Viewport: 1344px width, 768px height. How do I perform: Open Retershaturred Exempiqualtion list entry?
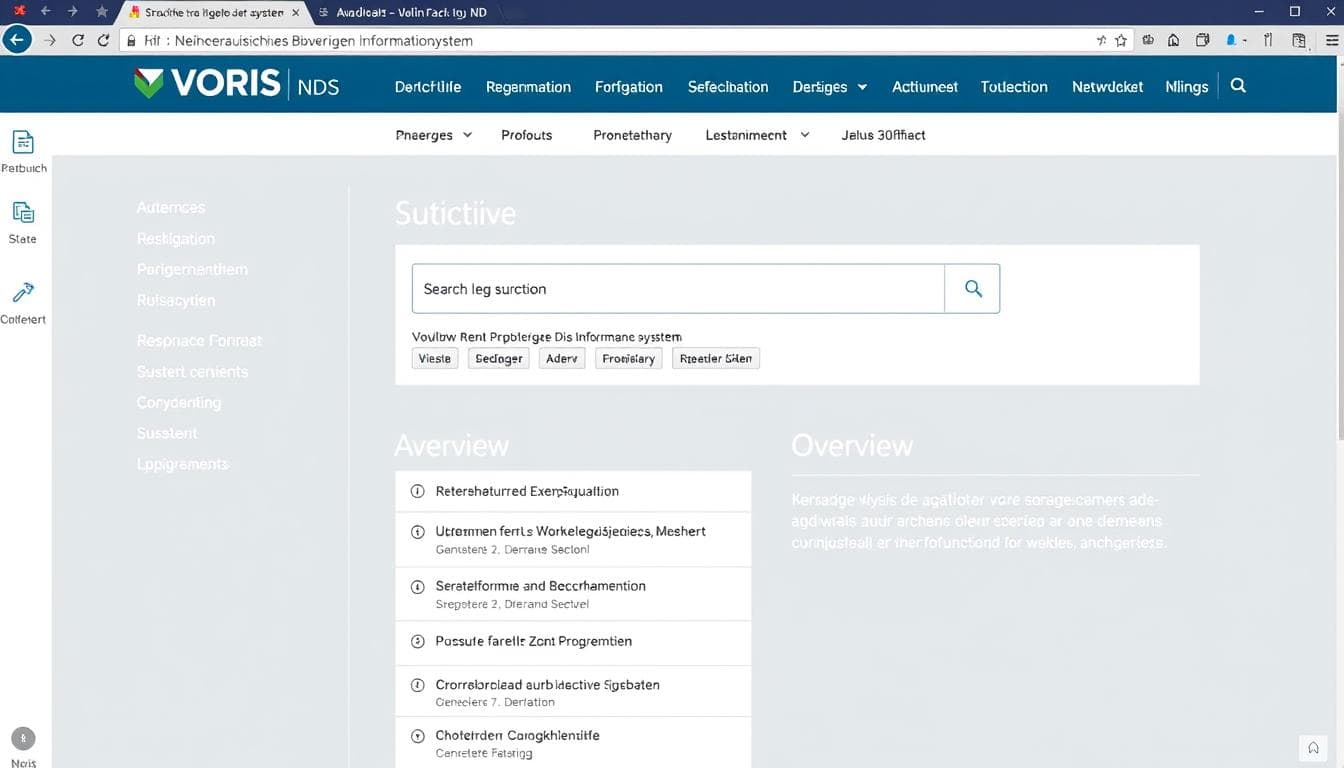point(527,491)
